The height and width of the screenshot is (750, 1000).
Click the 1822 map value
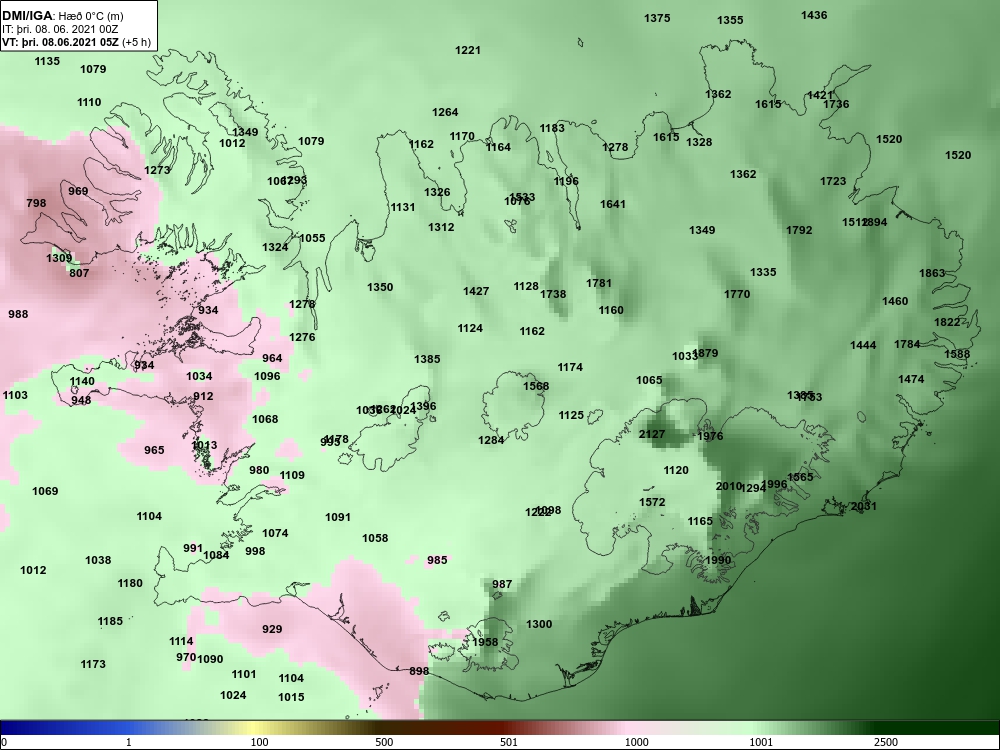pyautogui.click(x=947, y=323)
